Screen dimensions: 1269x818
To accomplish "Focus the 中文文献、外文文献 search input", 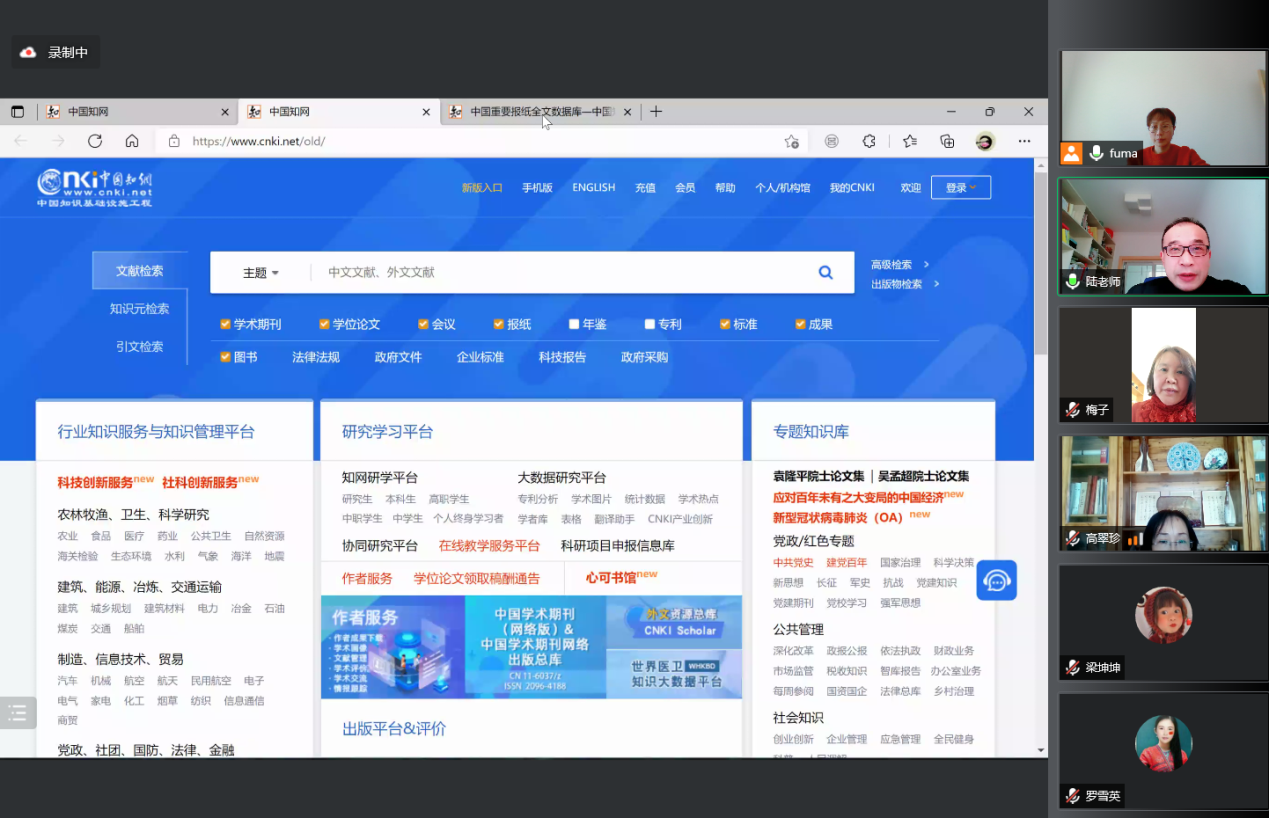I will 560,272.
